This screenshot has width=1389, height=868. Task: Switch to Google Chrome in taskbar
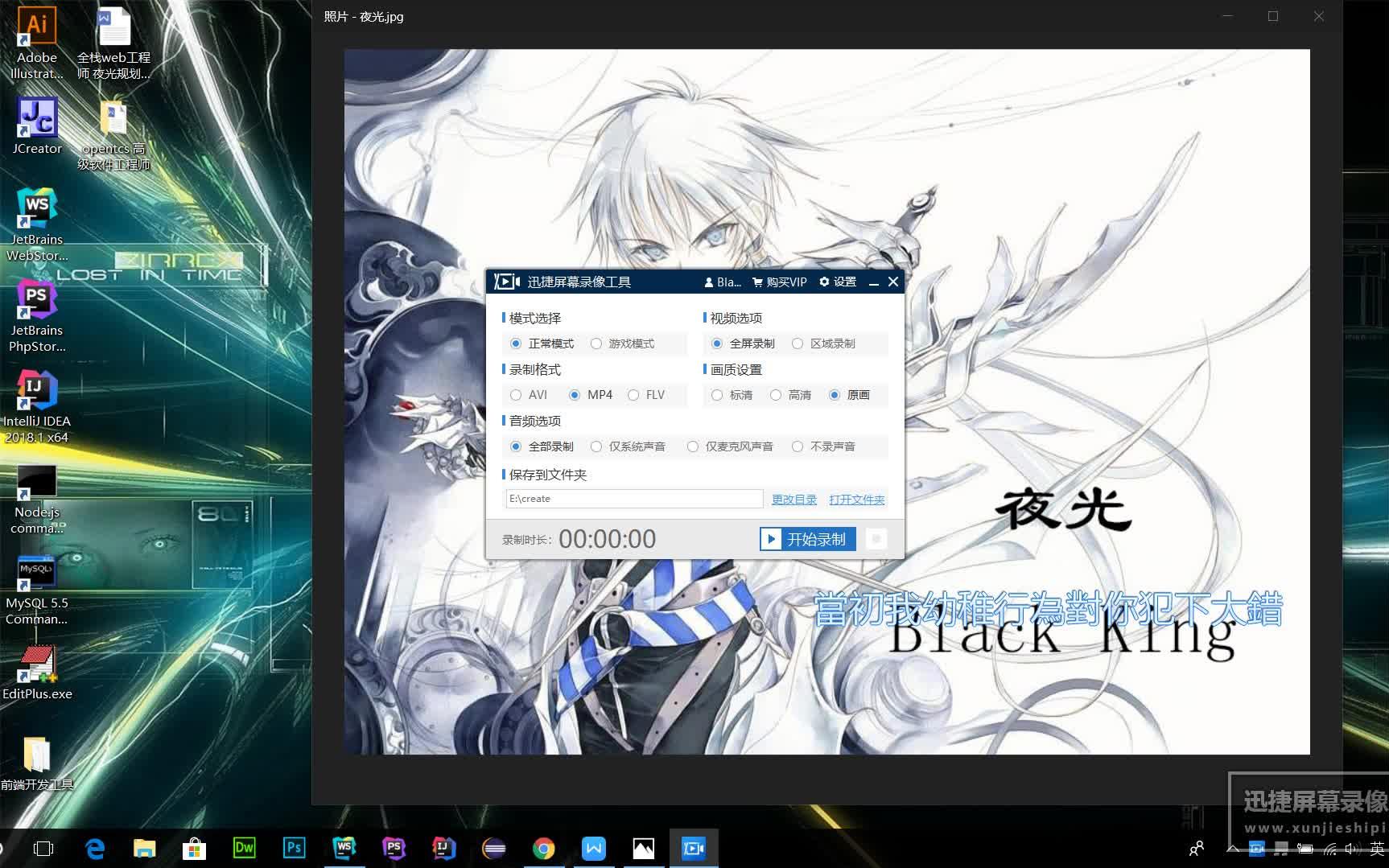point(544,848)
